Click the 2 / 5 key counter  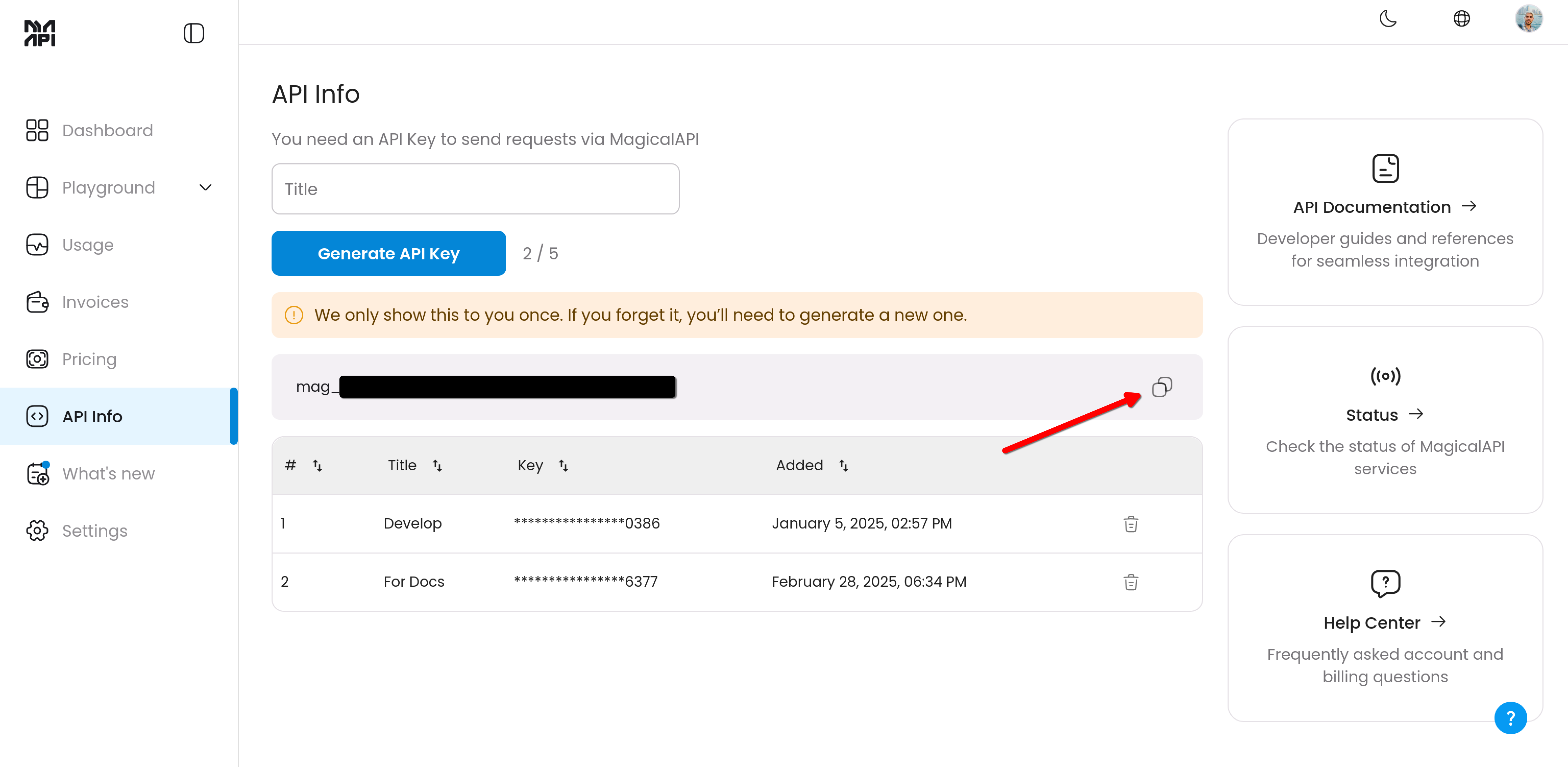click(540, 253)
